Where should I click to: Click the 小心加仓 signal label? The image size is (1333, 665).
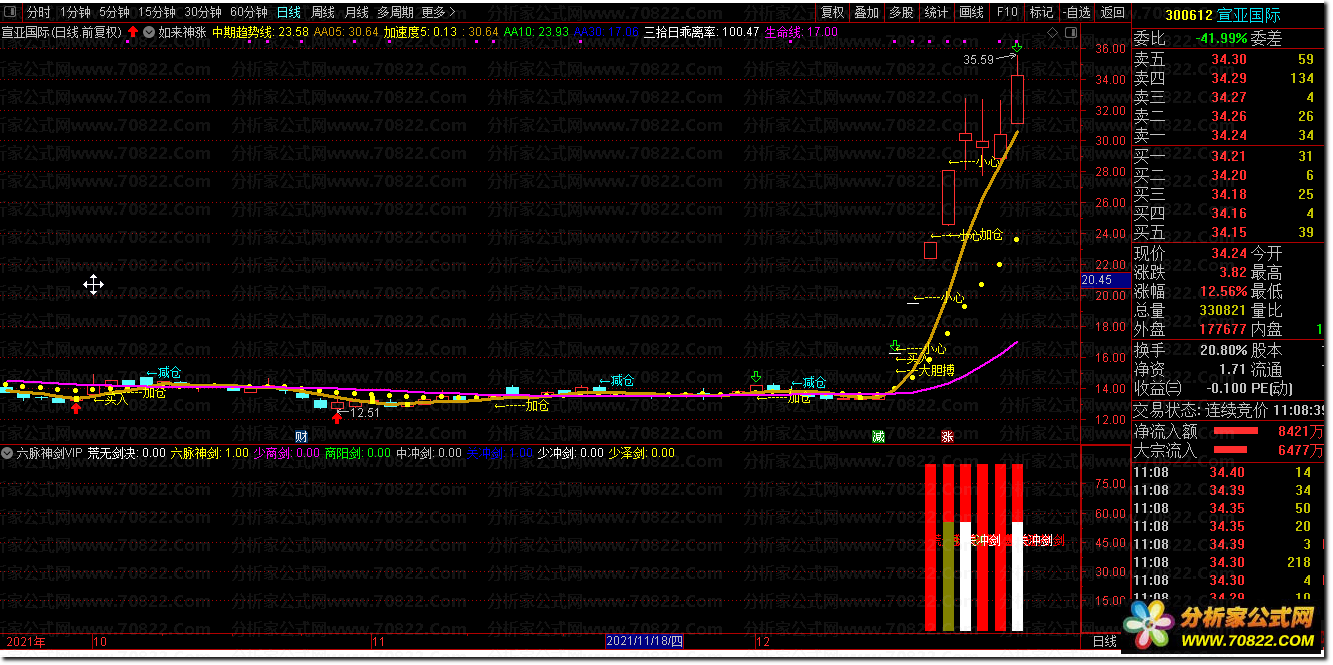981,235
